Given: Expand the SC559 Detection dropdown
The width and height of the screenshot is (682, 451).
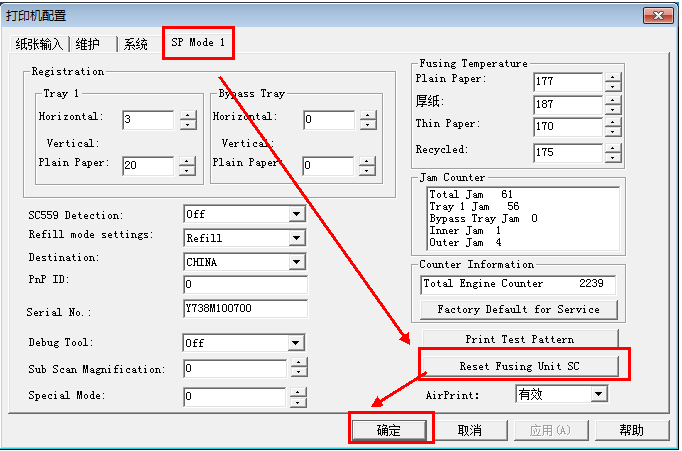Looking at the screenshot, I should 296,214.
